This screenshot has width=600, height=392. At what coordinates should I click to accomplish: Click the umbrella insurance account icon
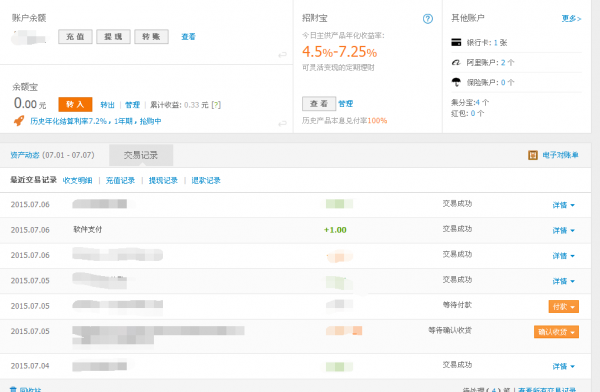(456, 82)
